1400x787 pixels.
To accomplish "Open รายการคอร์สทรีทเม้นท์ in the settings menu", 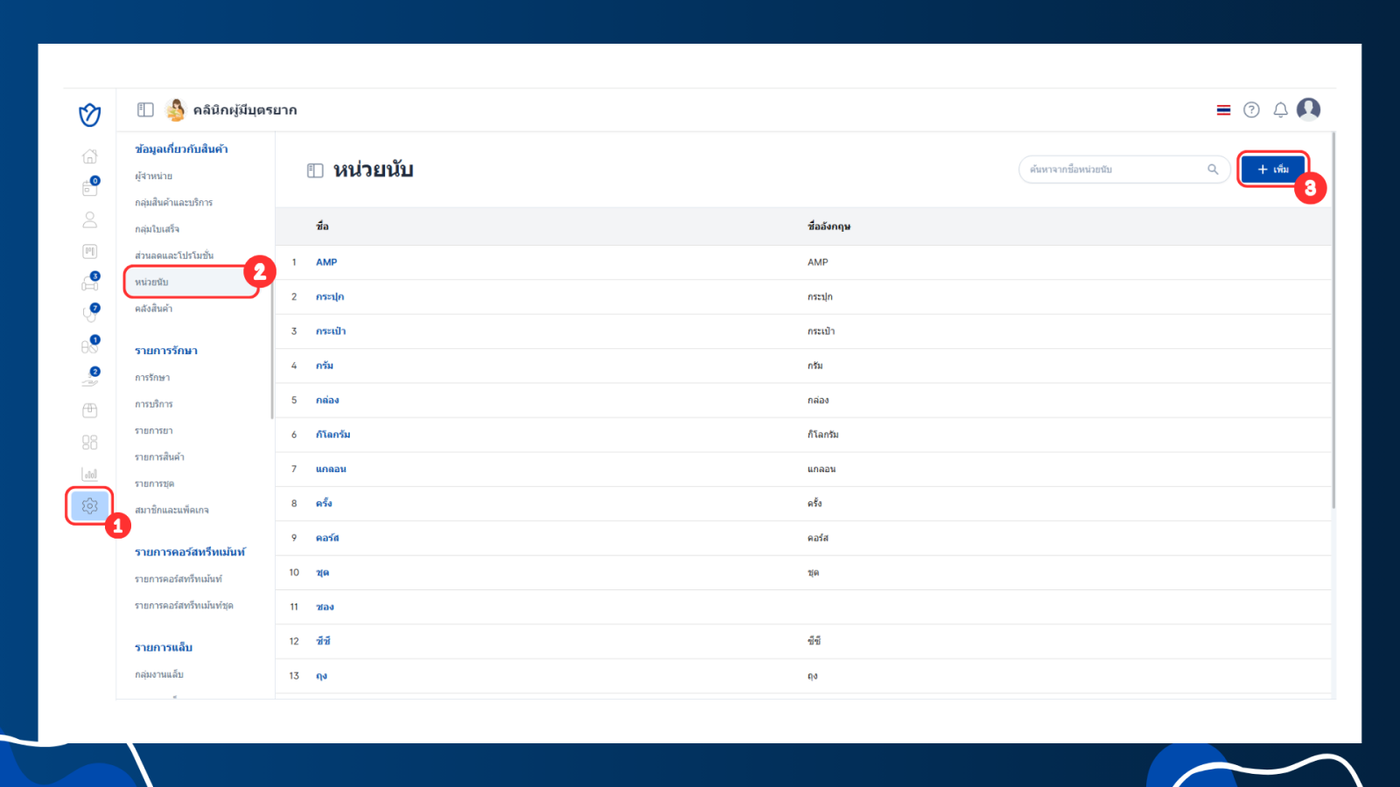I will [179, 579].
